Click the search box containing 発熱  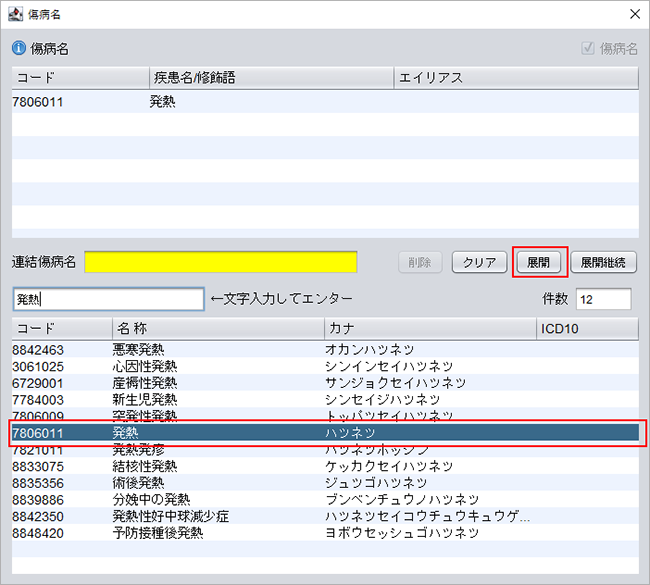[x=107, y=299]
